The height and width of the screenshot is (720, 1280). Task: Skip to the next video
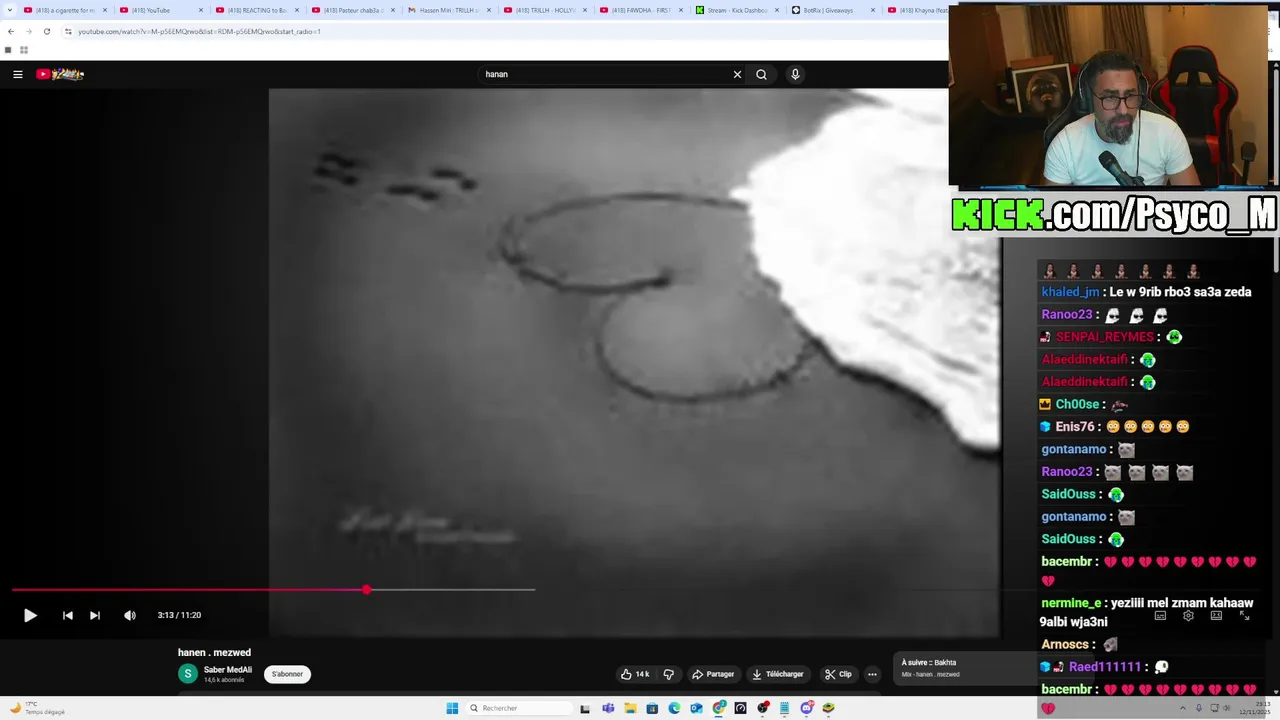point(95,616)
